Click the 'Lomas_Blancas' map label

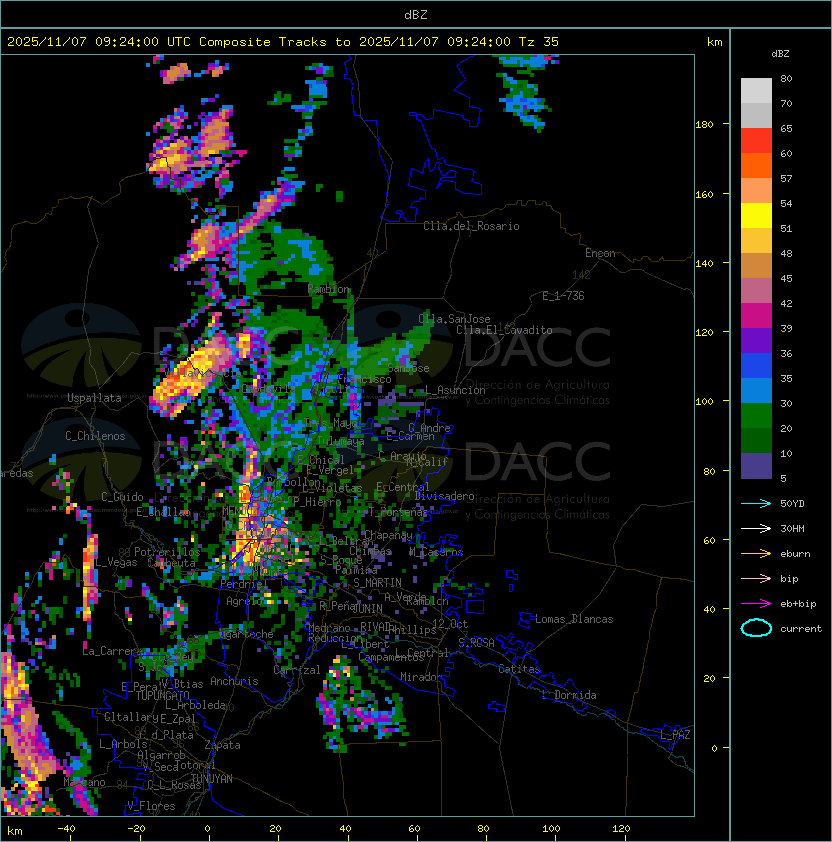(x=574, y=619)
